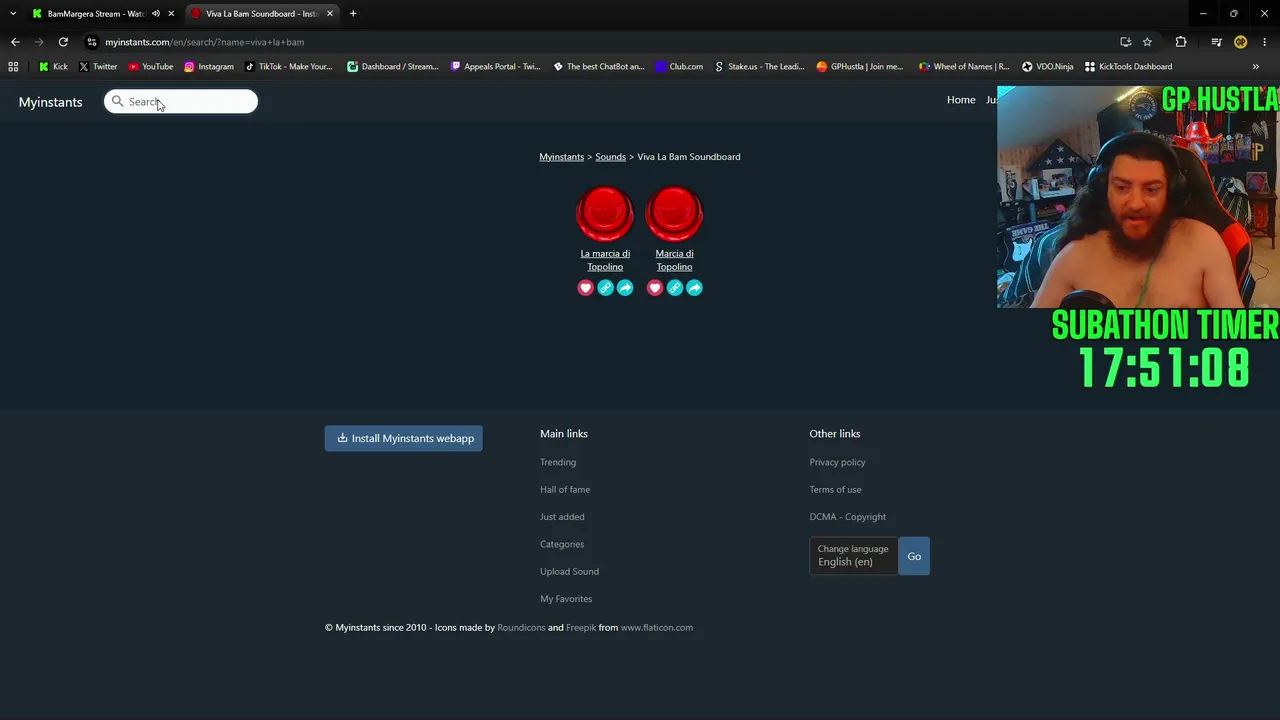Open a new browser tab
This screenshot has width=1280, height=720.
353,14
